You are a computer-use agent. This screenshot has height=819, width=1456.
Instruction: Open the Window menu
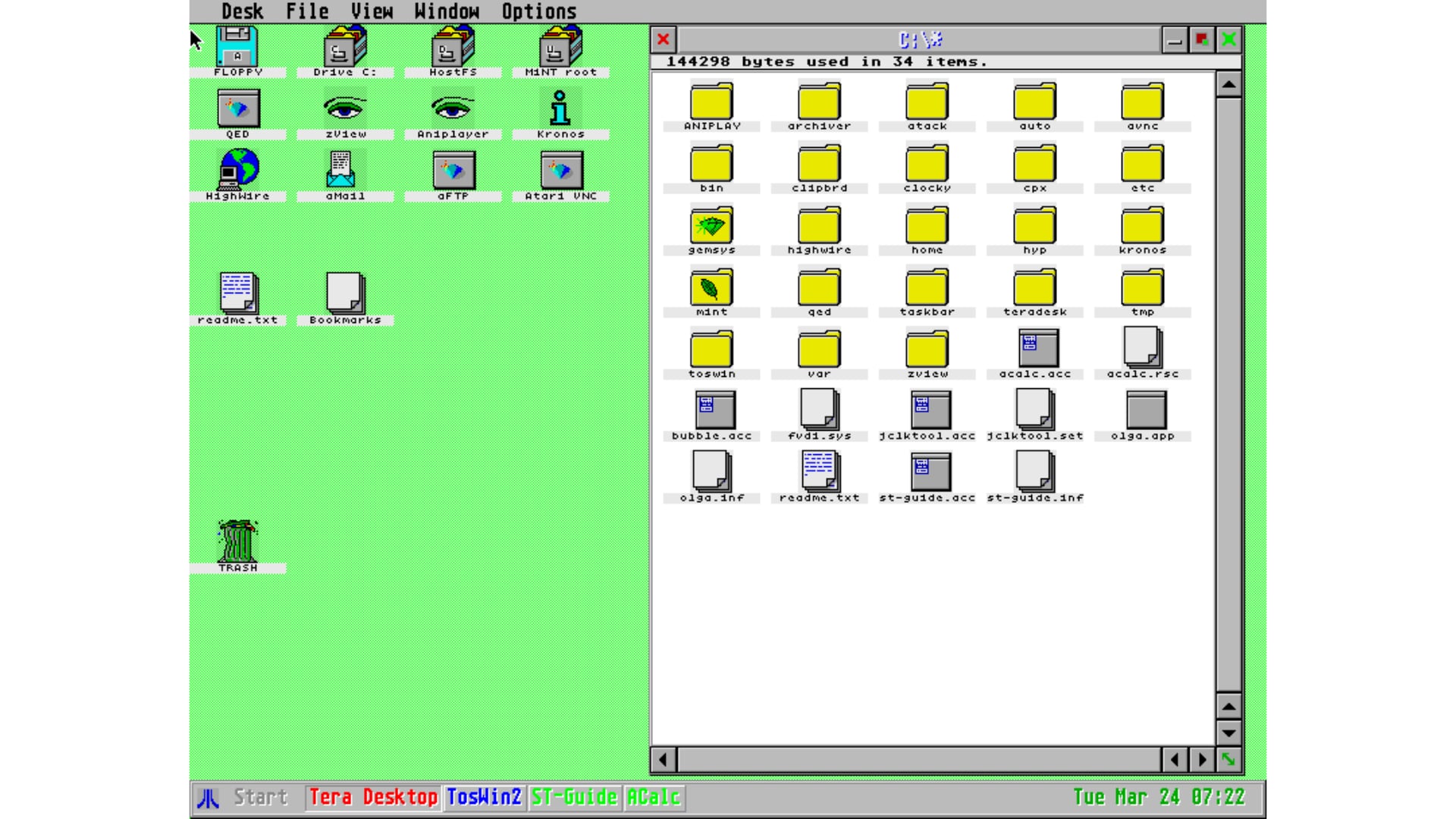pos(447,11)
